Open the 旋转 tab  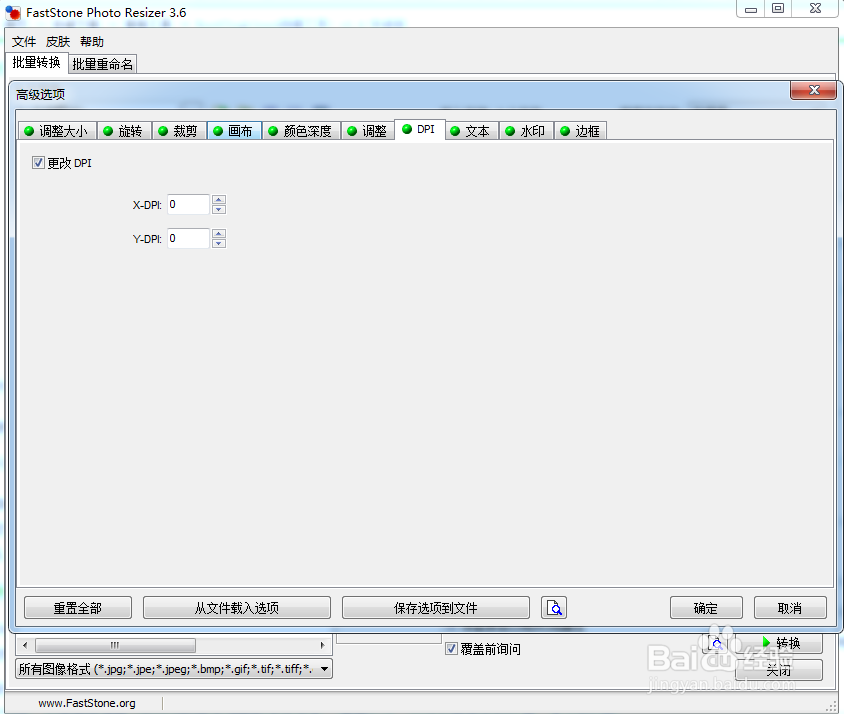point(124,131)
